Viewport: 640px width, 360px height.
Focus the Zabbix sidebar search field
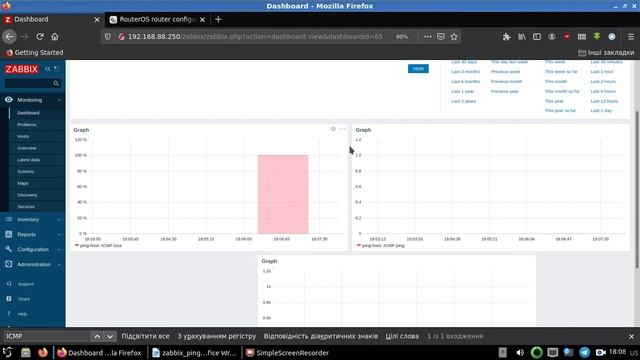[x=29, y=83]
